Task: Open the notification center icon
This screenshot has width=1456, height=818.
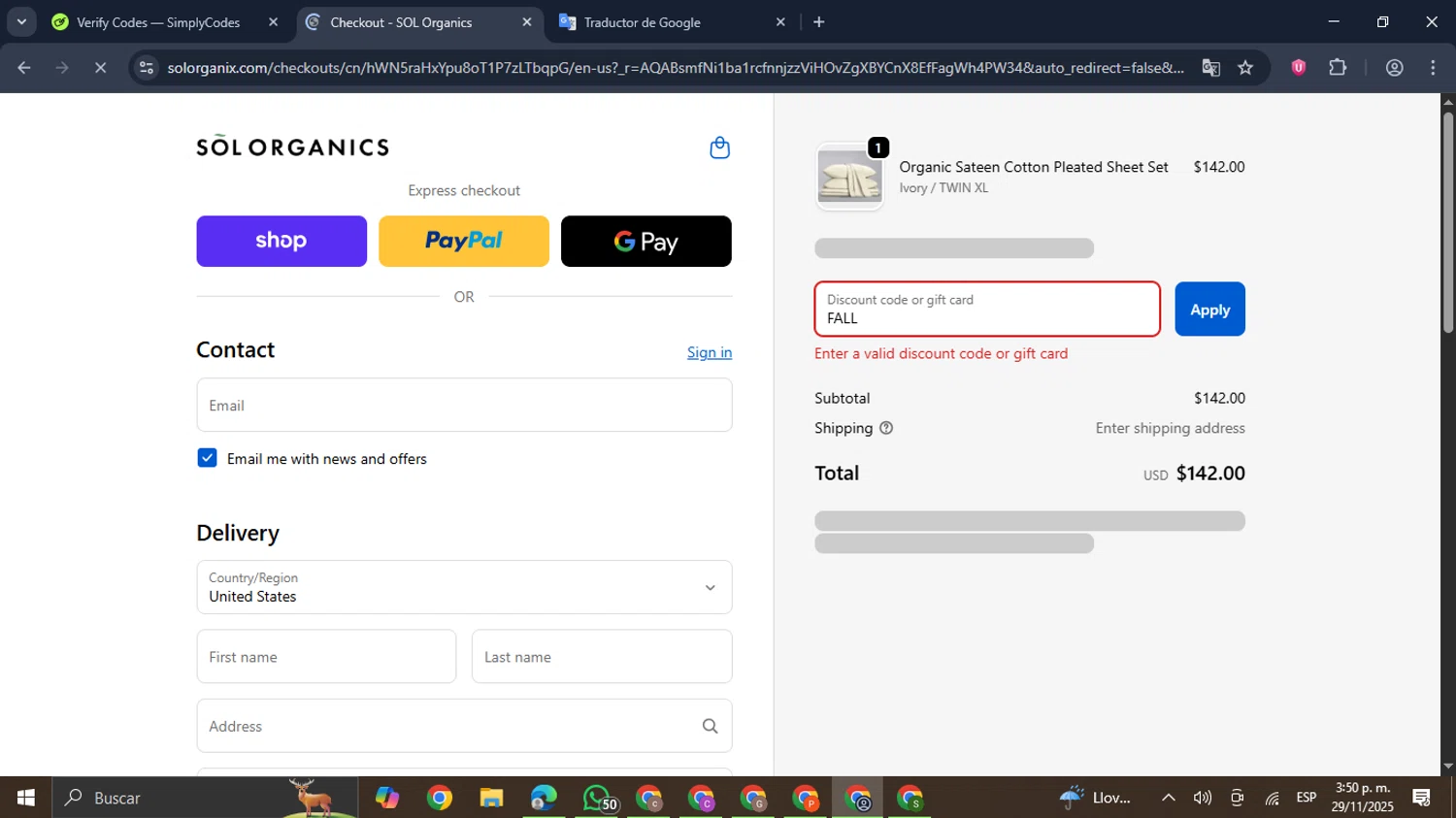Action: [1422, 798]
